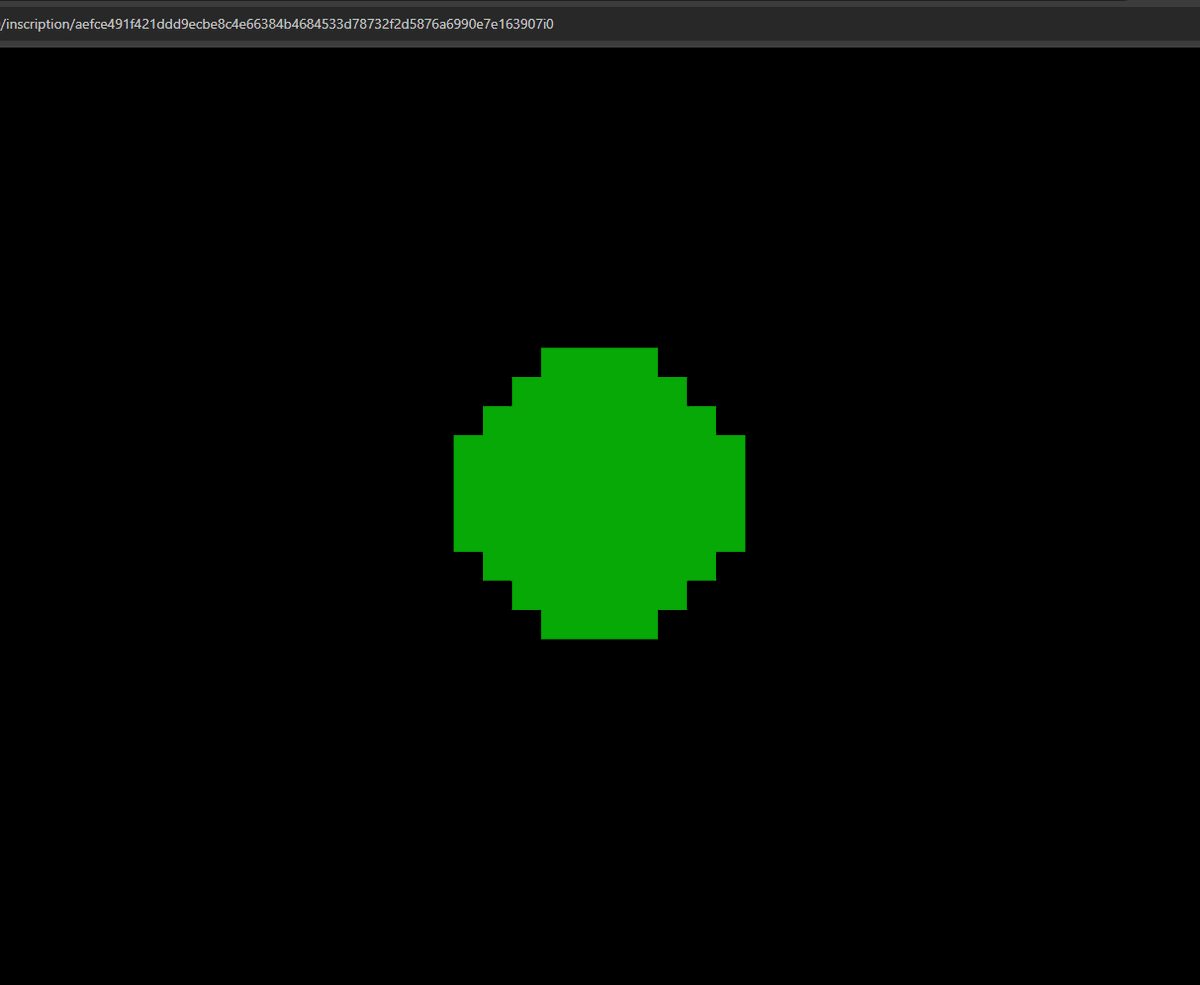Click the green pixel-art circle image
Viewport: 1200px width, 985px height.
pyautogui.click(x=599, y=493)
